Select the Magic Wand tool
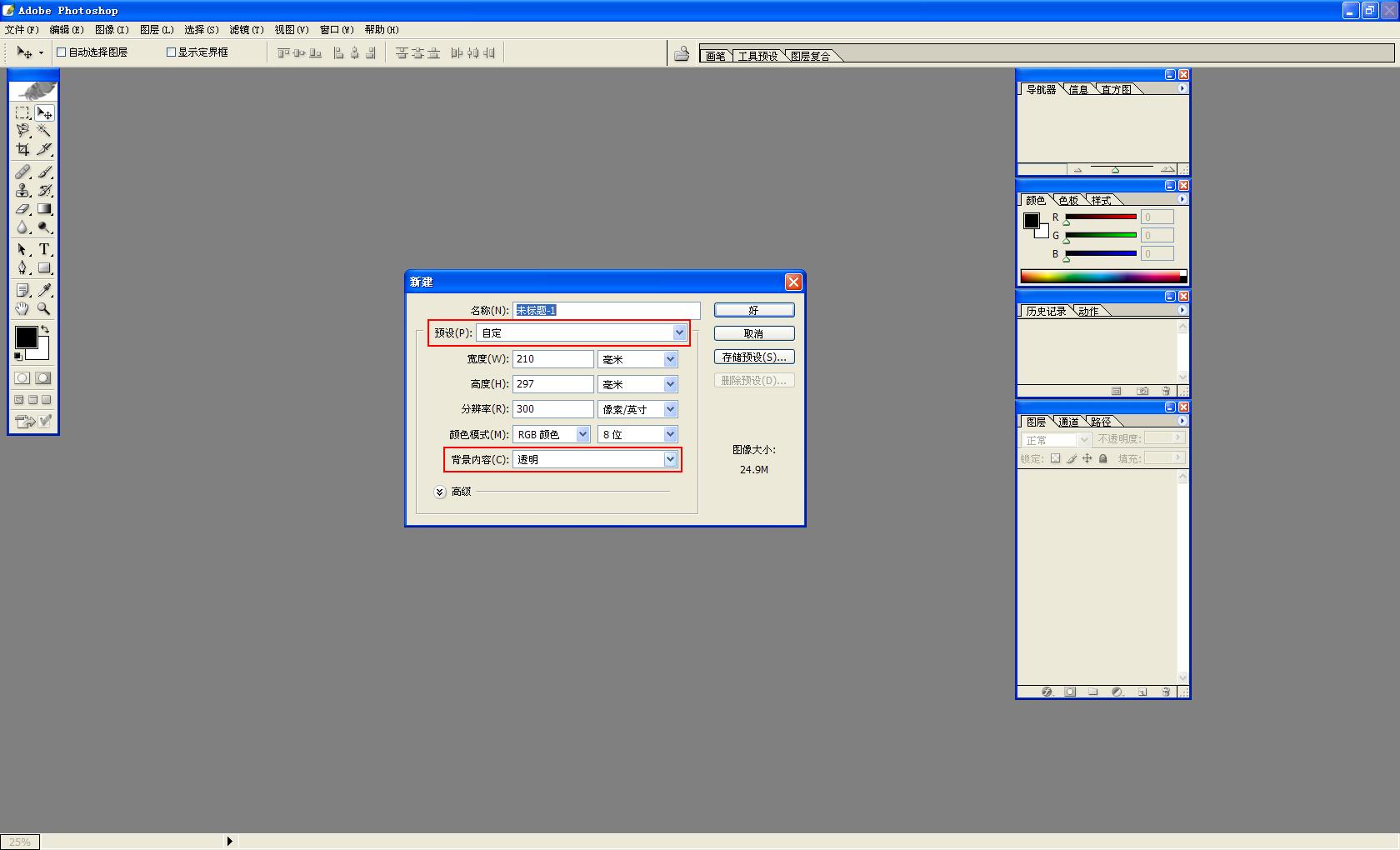The width and height of the screenshot is (1400, 850). pos(44,131)
